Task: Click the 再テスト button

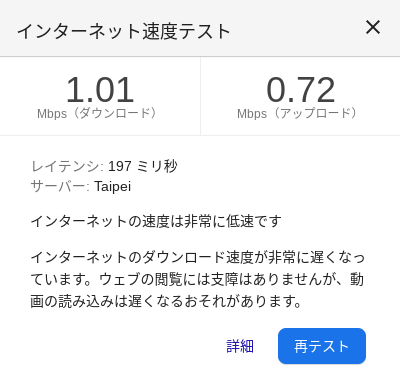Action: click(x=322, y=346)
